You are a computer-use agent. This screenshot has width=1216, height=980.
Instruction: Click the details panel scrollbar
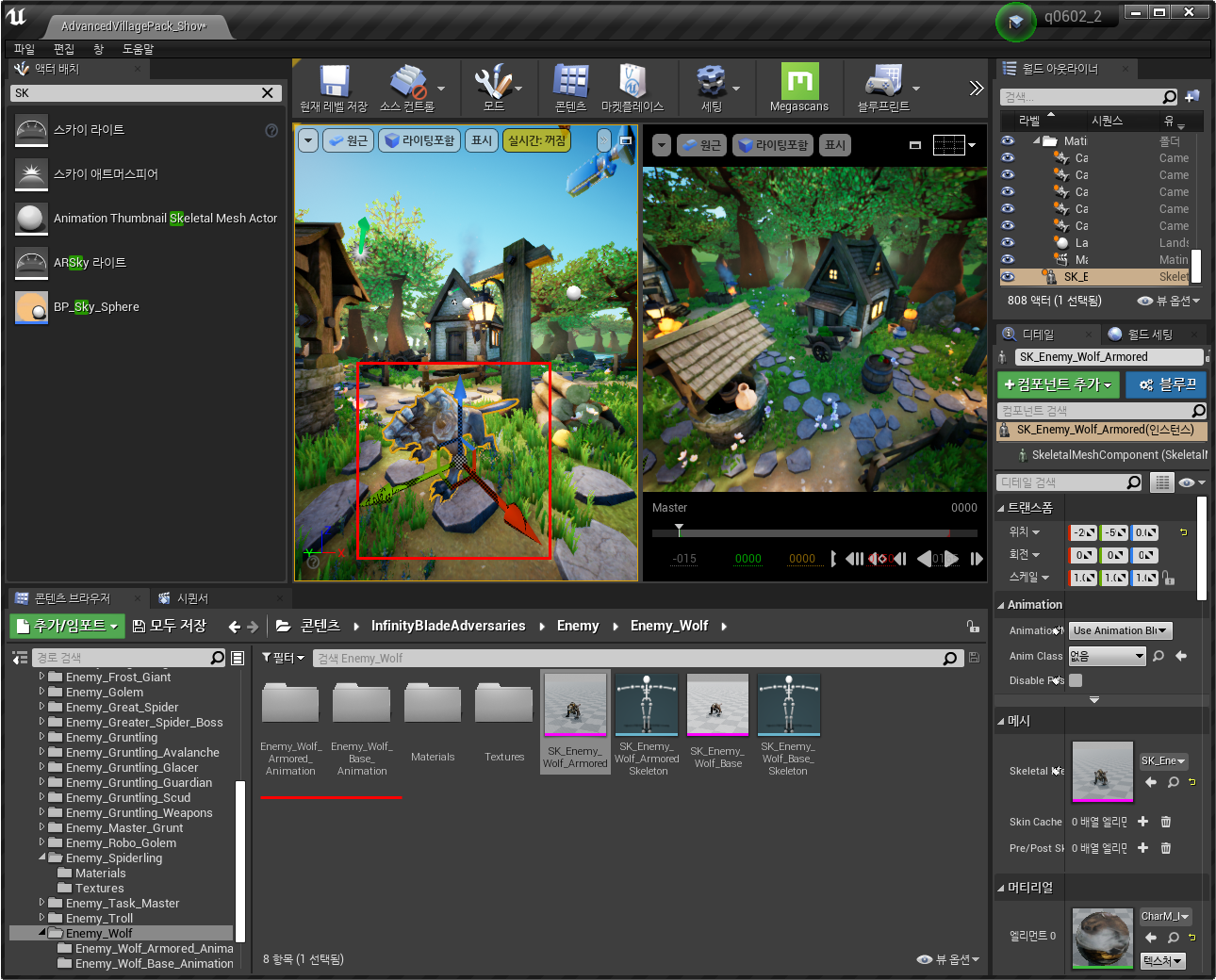1202,547
